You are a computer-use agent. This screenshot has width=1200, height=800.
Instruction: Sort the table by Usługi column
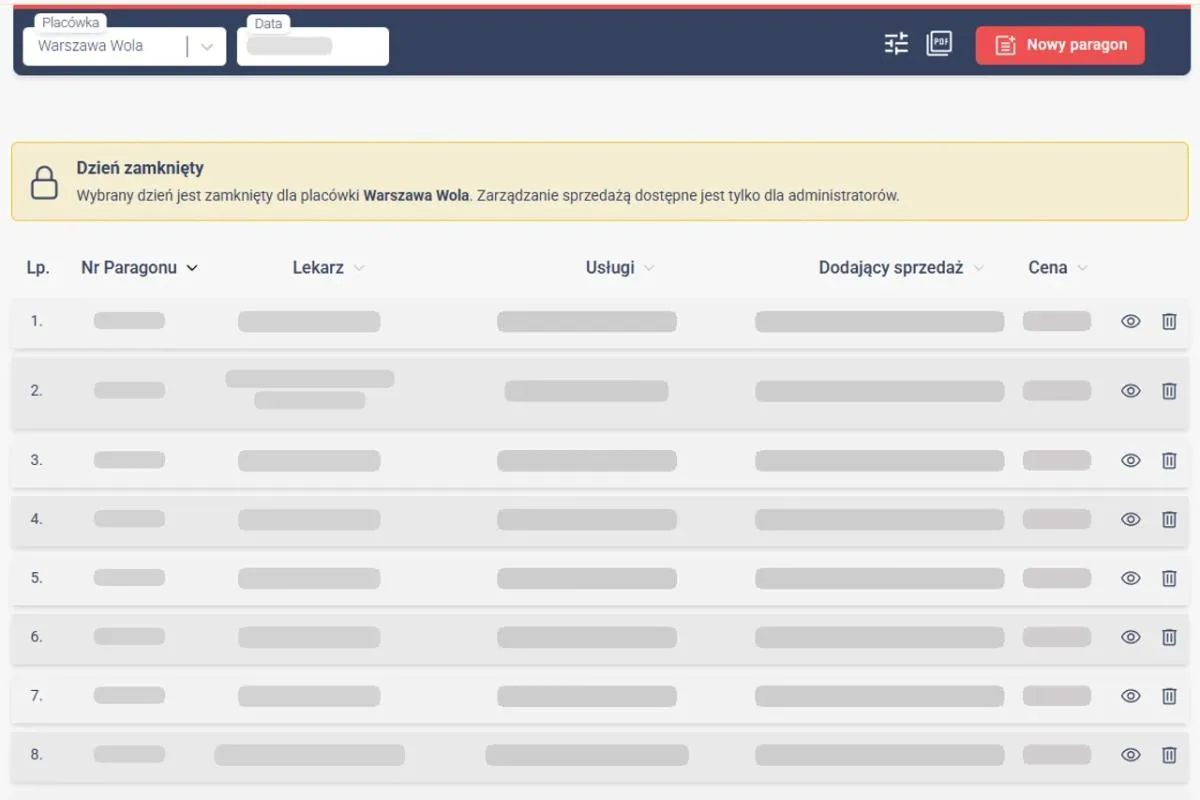(x=620, y=268)
